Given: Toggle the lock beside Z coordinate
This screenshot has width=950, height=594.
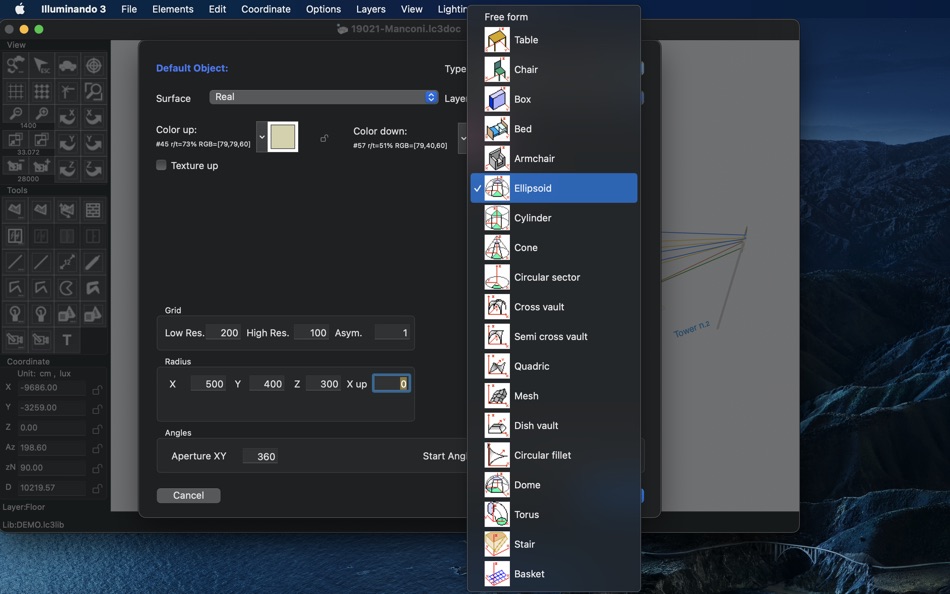Looking at the screenshot, I should point(96,429).
